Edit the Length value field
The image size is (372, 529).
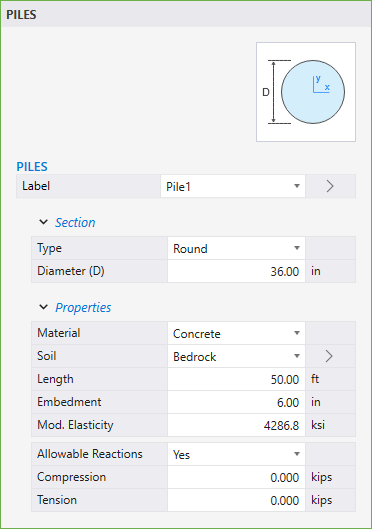click(236, 379)
